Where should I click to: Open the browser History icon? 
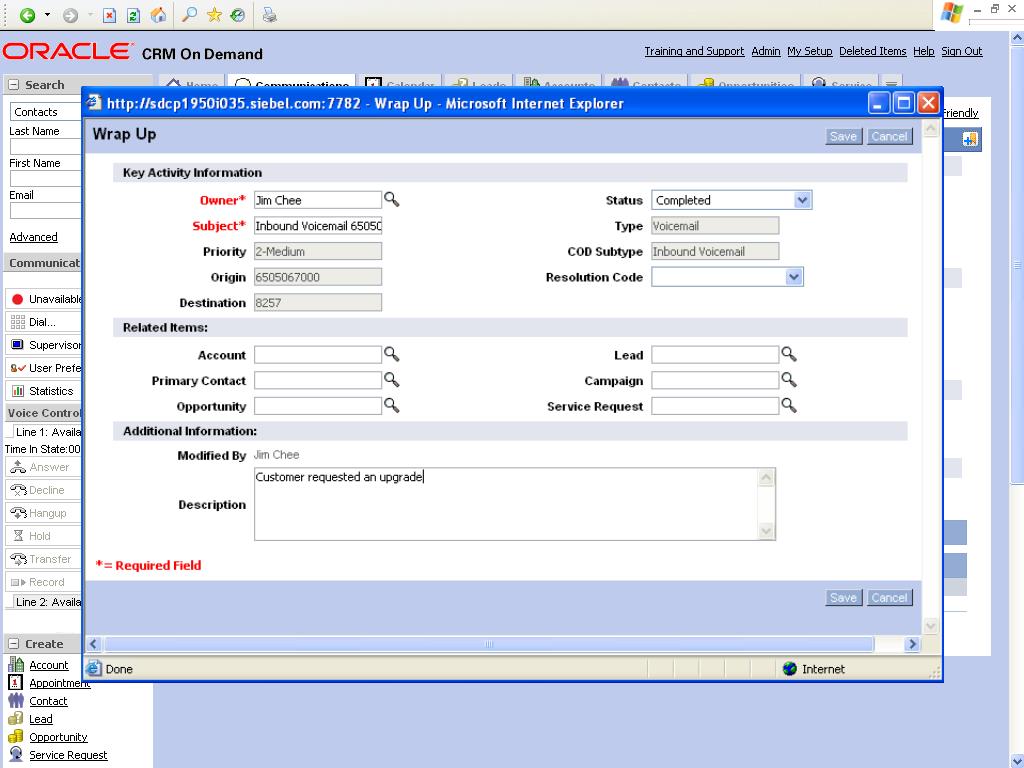(x=238, y=15)
